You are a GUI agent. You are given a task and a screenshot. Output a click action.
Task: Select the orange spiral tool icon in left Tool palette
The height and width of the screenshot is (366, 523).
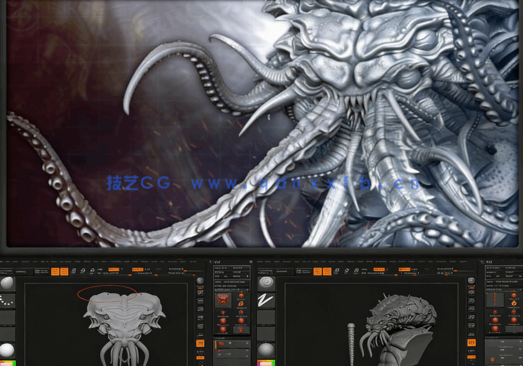[240, 304]
